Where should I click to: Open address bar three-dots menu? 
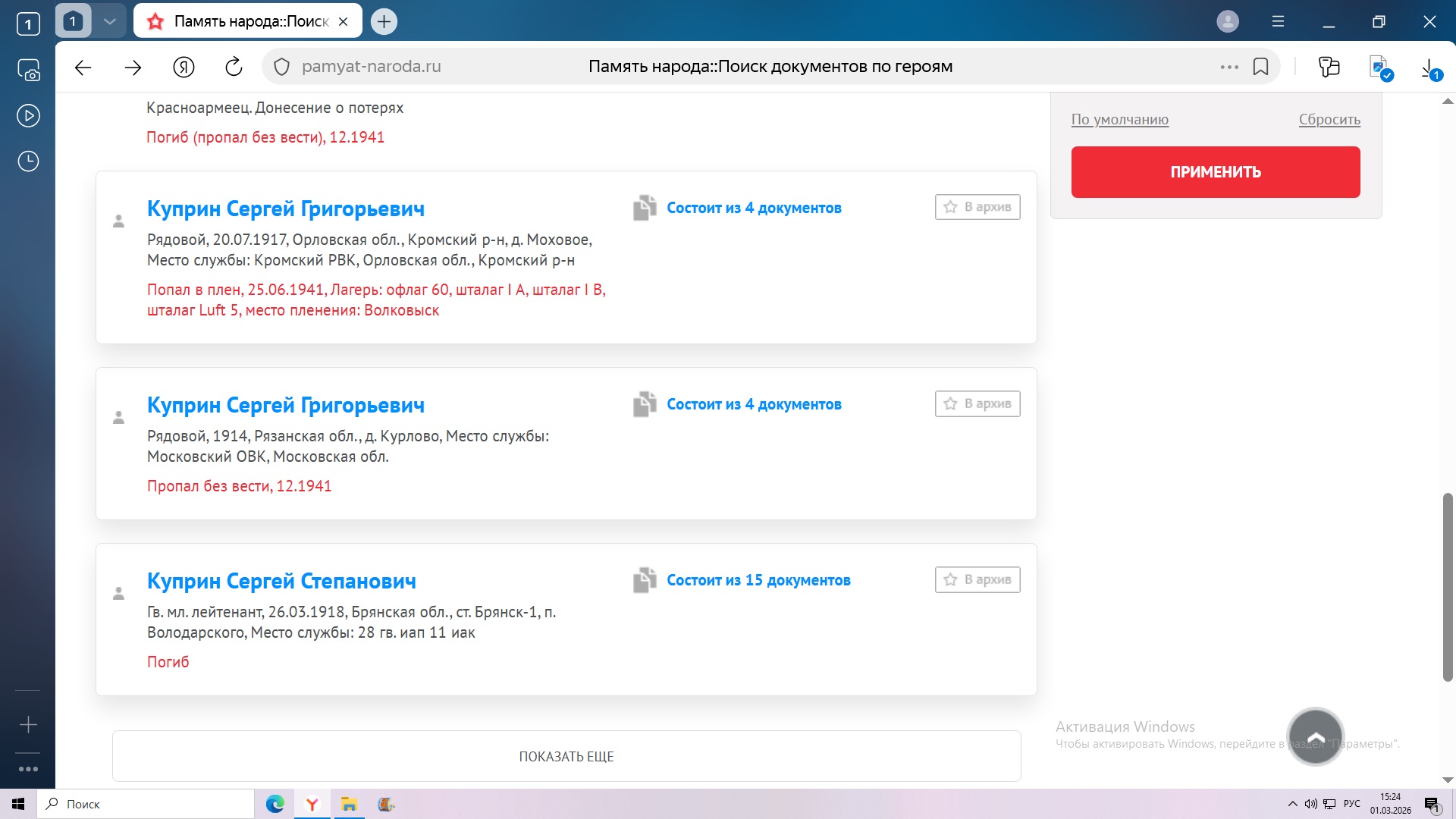click(1228, 67)
